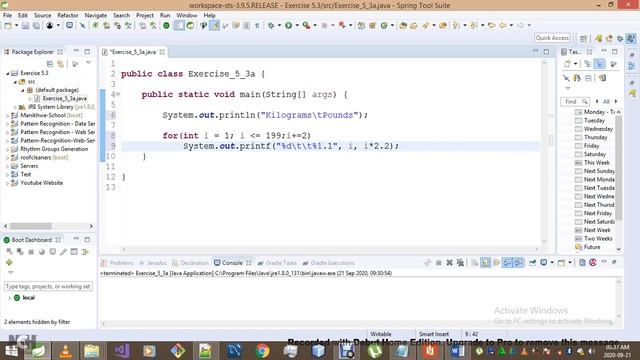This screenshot has height=360, width=640.
Task: Open the Project menu
Action: coord(145,16)
